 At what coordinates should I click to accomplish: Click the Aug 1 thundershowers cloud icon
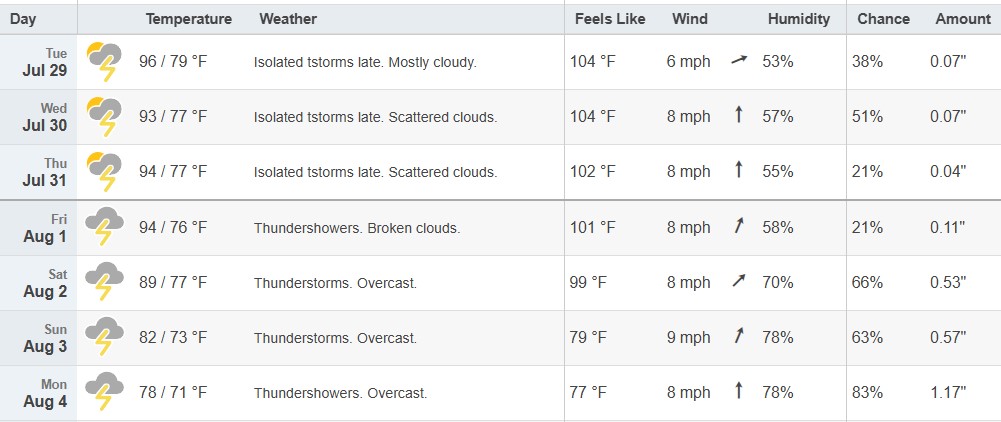click(104, 227)
